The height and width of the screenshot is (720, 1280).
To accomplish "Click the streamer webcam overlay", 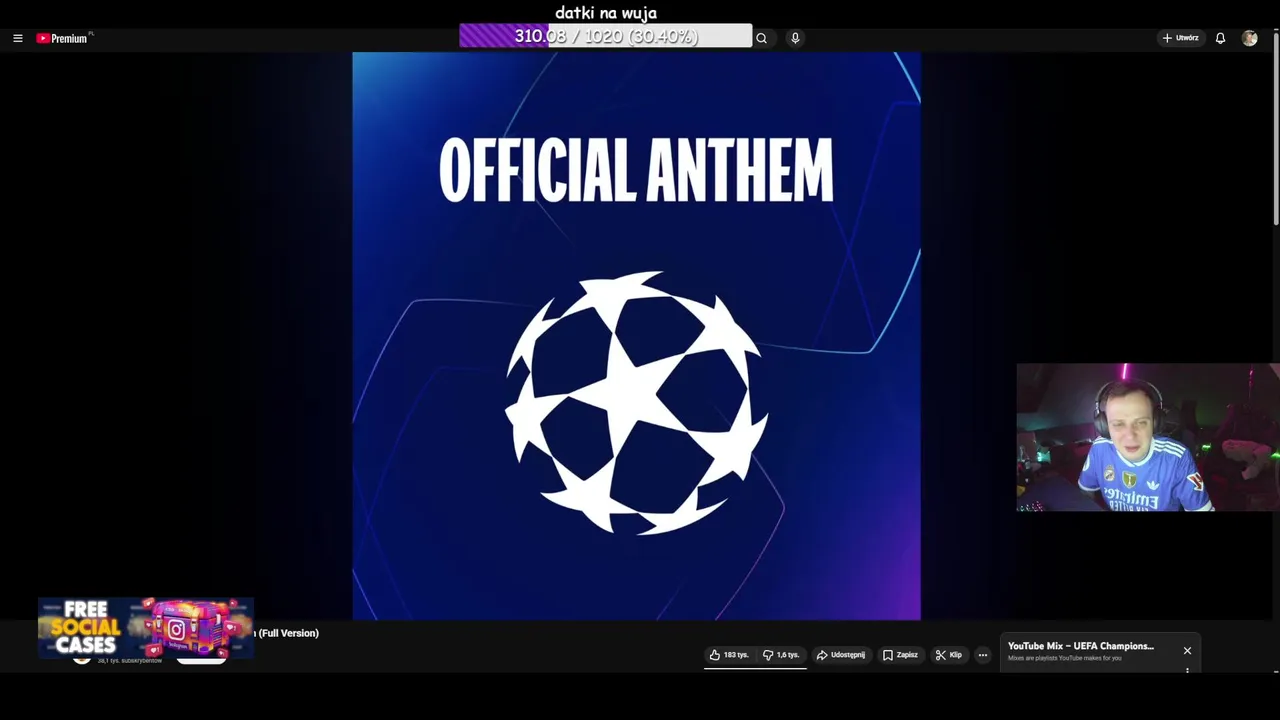I will (1148, 437).
